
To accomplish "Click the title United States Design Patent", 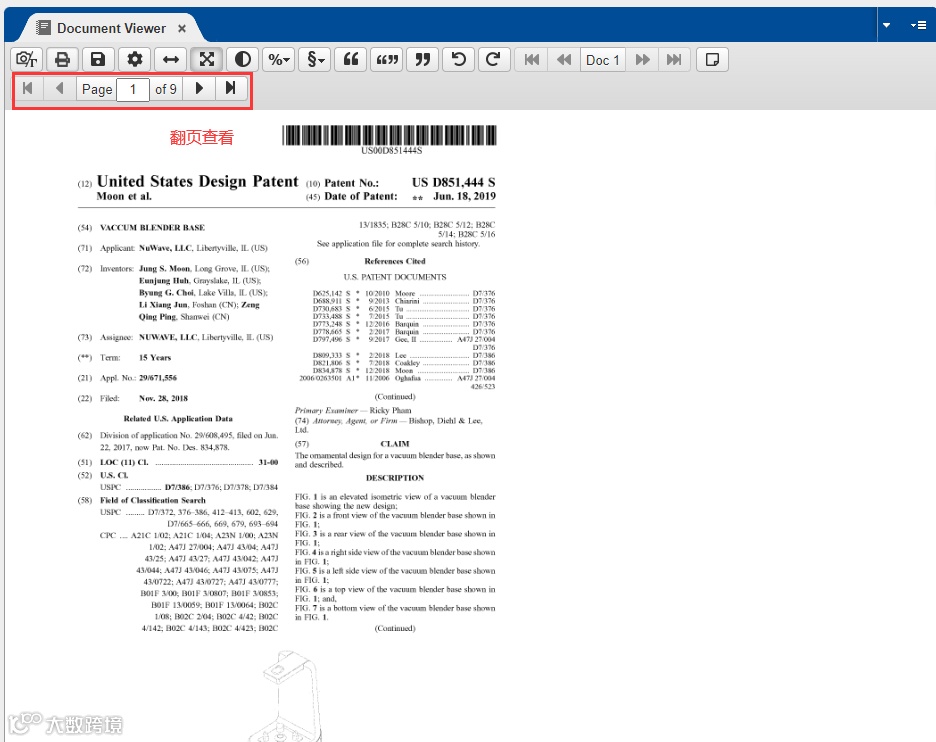I will (x=197, y=181).
